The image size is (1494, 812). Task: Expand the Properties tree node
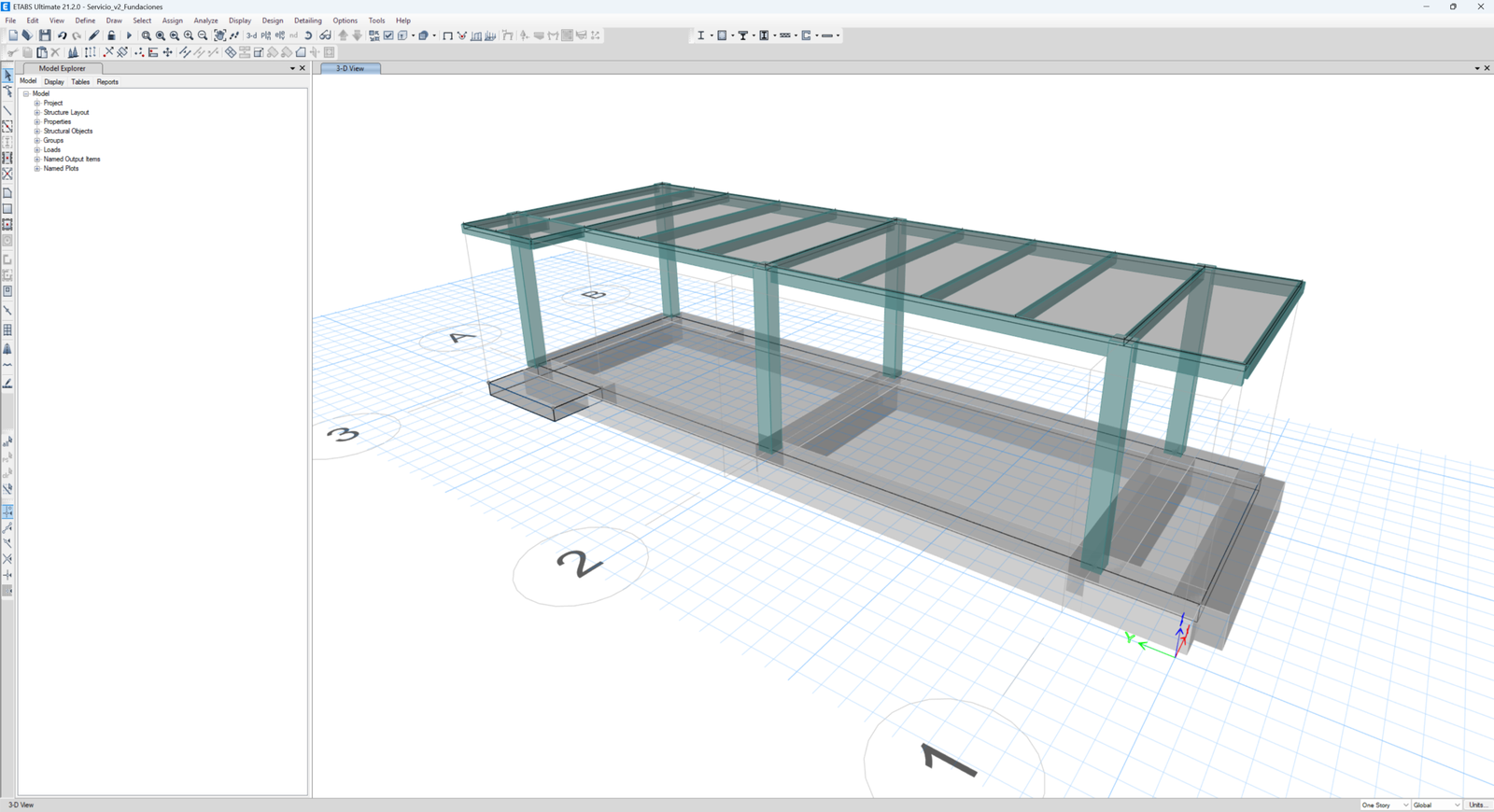[37, 121]
